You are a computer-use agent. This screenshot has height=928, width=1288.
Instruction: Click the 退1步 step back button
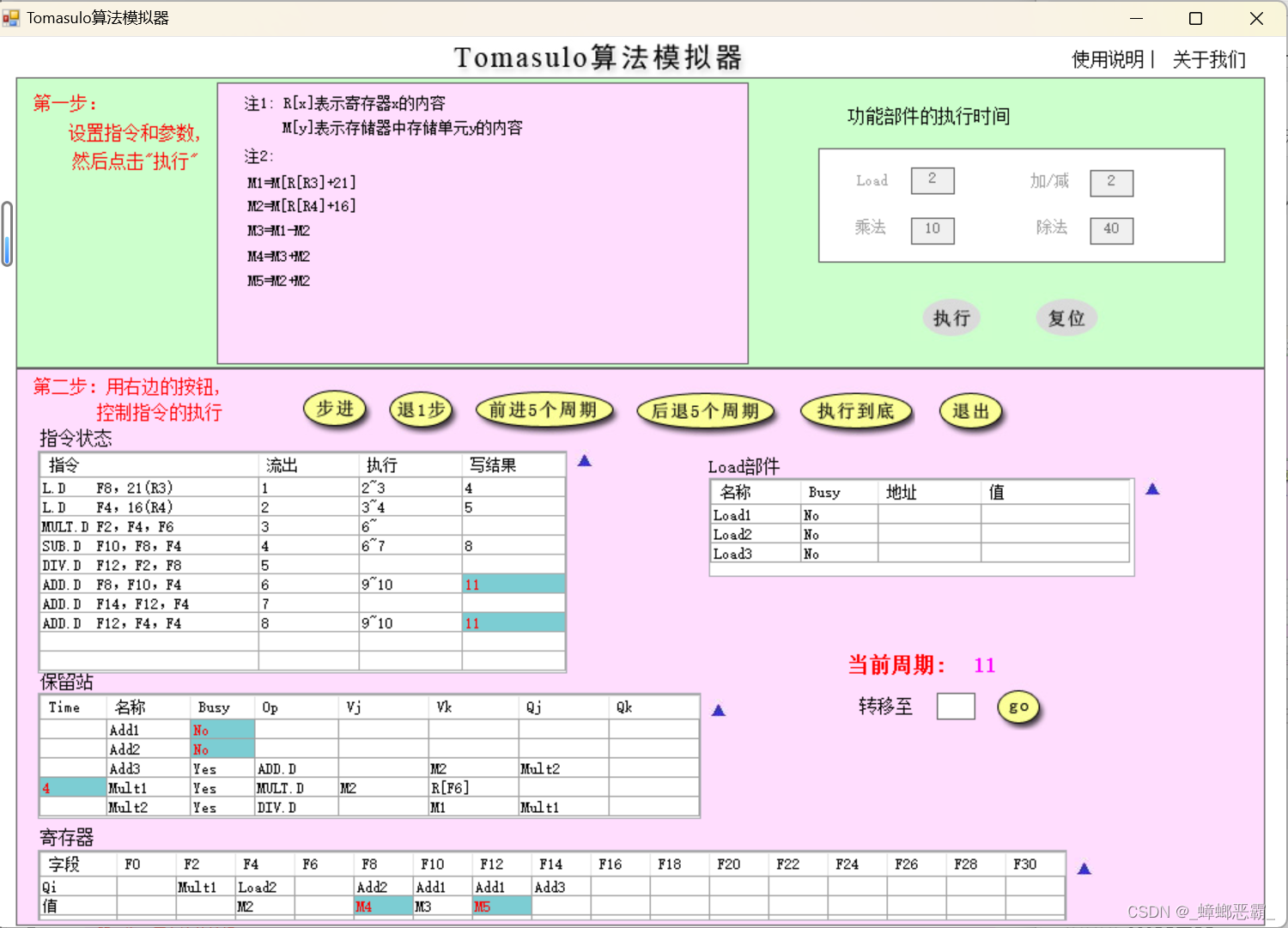(x=421, y=410)
